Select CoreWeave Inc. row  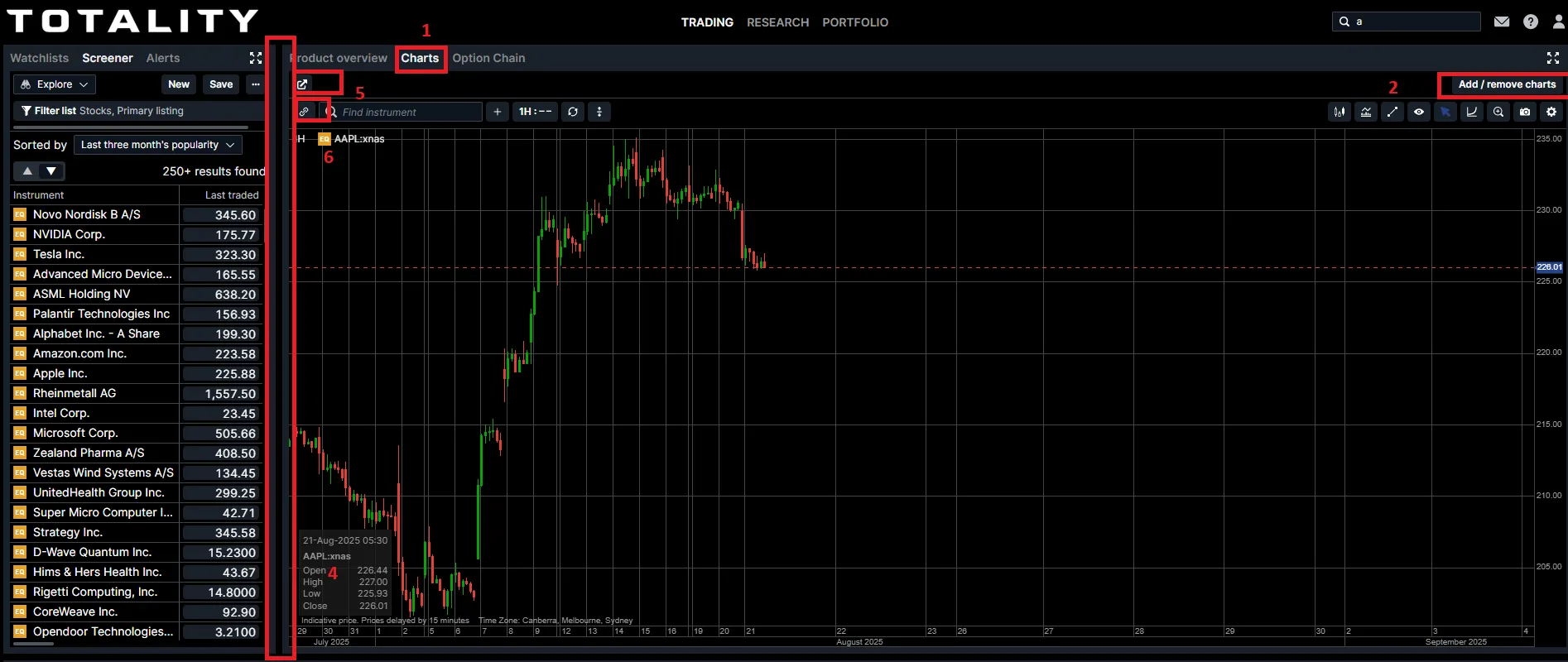(137, 612)
